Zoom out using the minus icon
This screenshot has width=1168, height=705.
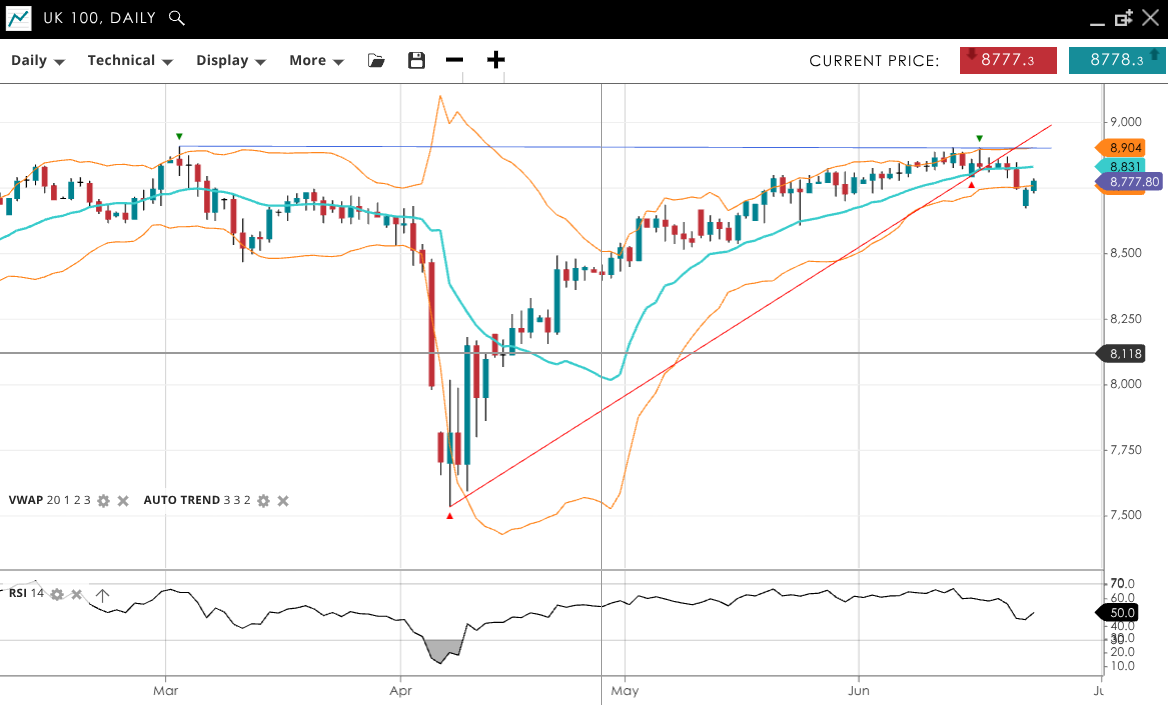tap(455, 60)
